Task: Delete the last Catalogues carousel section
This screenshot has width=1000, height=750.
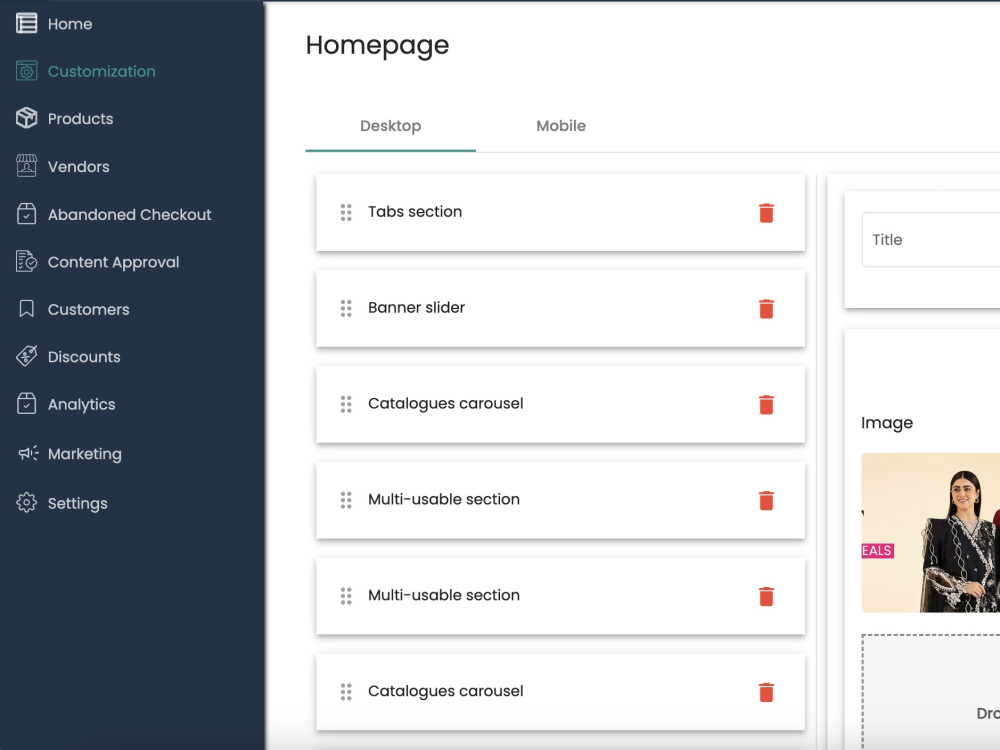Action: (x=766, y=692)
